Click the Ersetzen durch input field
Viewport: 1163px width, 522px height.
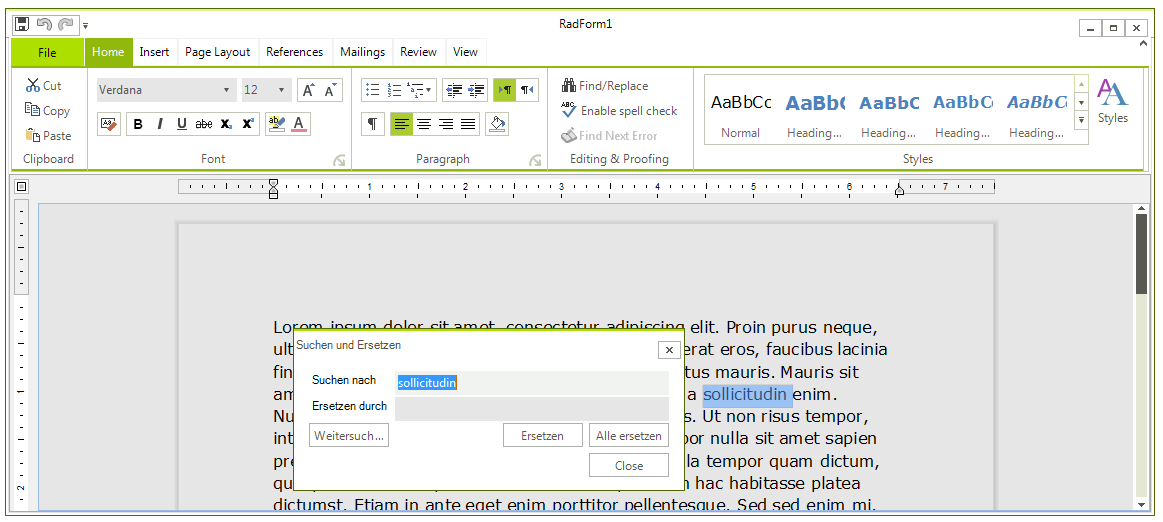tap(532, 409)
